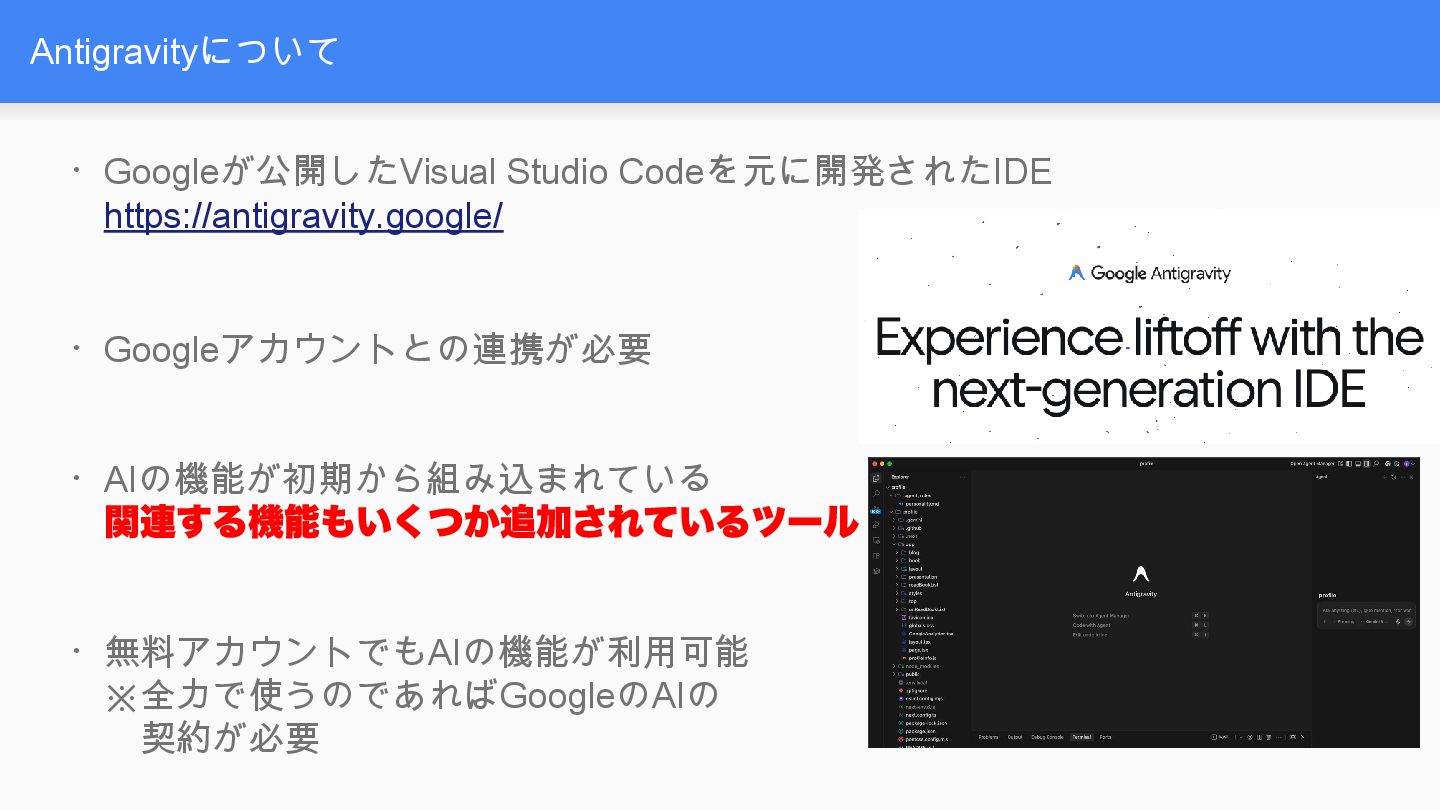The image size is (1440, 810).
Task: Click the microphone icon in Agent input
Action: [1398, 622]
